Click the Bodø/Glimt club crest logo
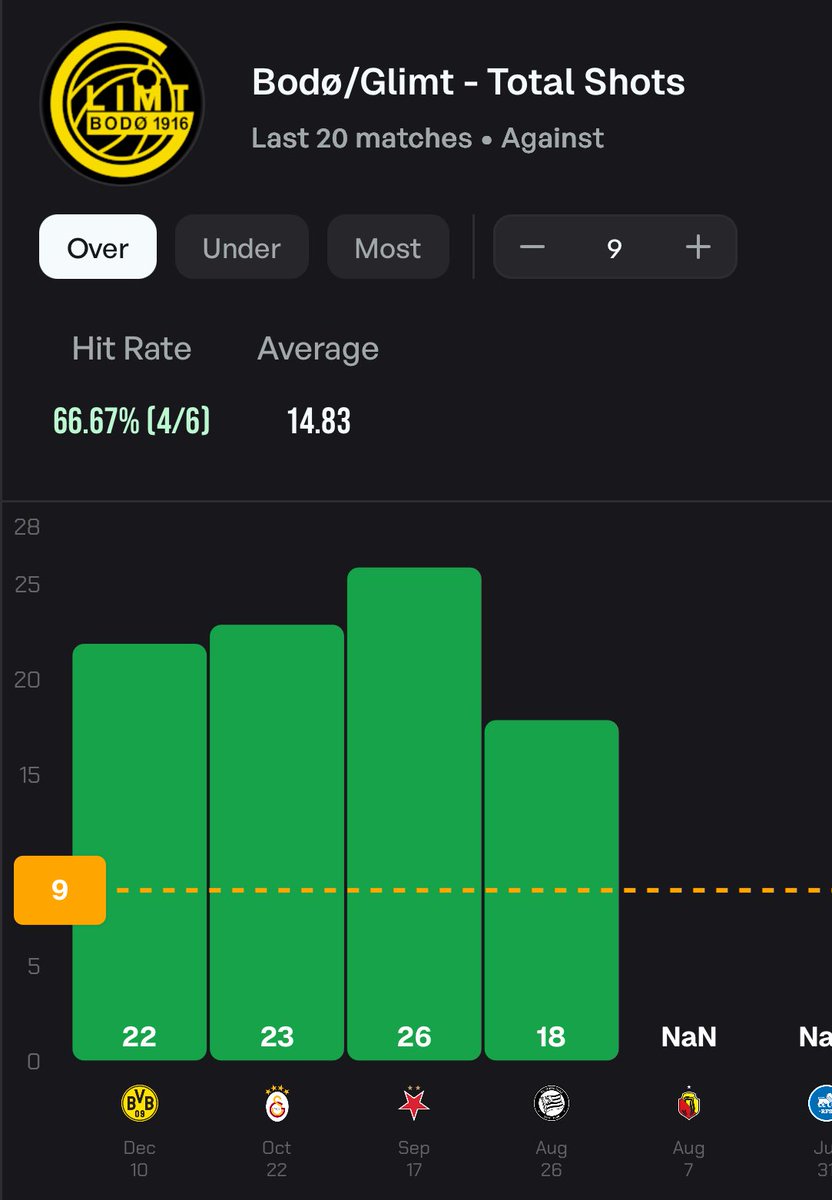This screenshot has height=1200, width=832. coord(122,105)
